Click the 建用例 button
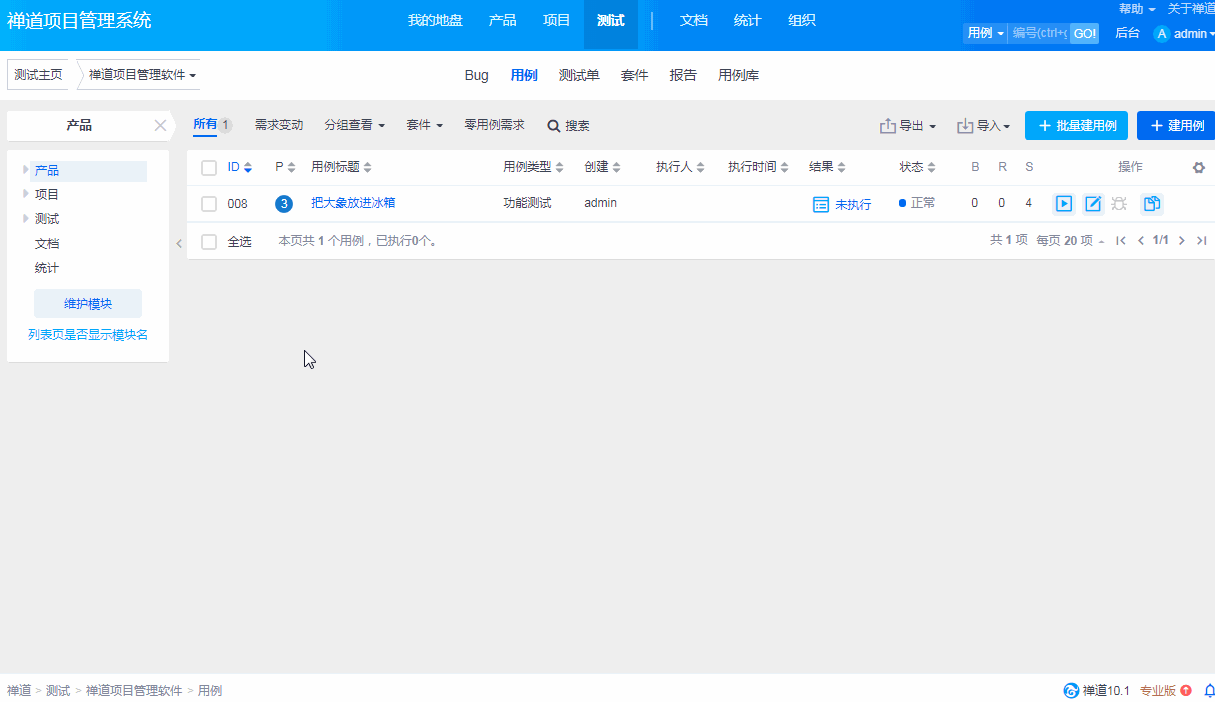 (1176, 125)
